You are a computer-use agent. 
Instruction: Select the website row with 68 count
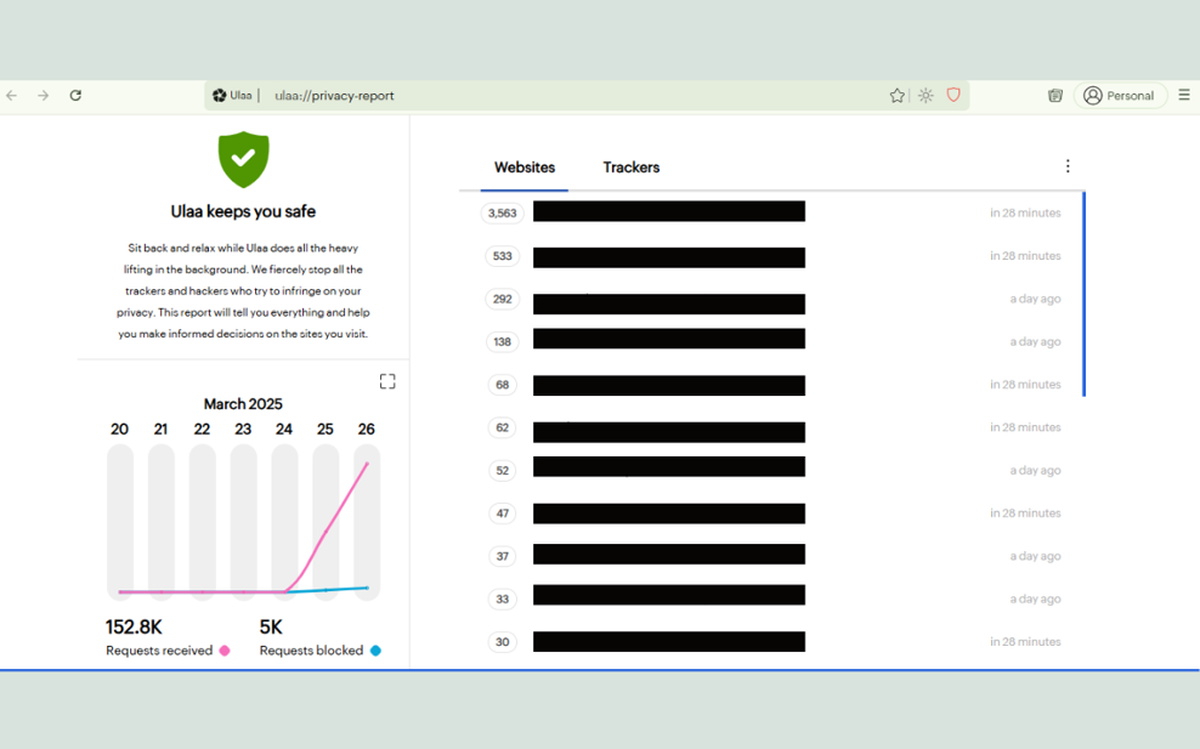[x=771, y=385]
